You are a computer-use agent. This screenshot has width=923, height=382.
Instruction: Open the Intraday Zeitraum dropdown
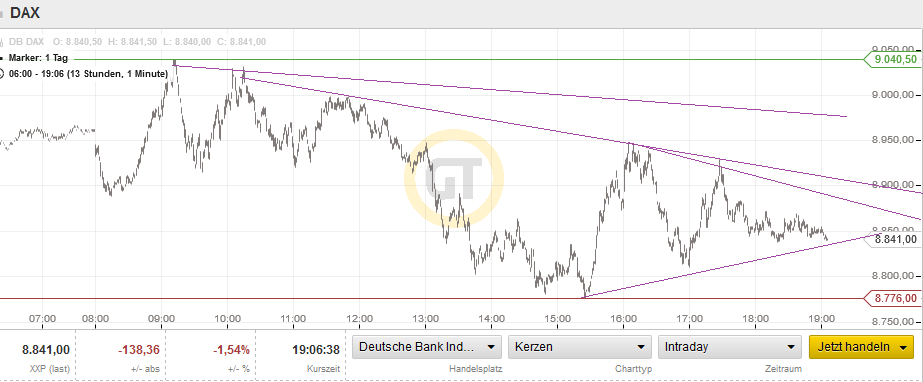coord(730,347)
